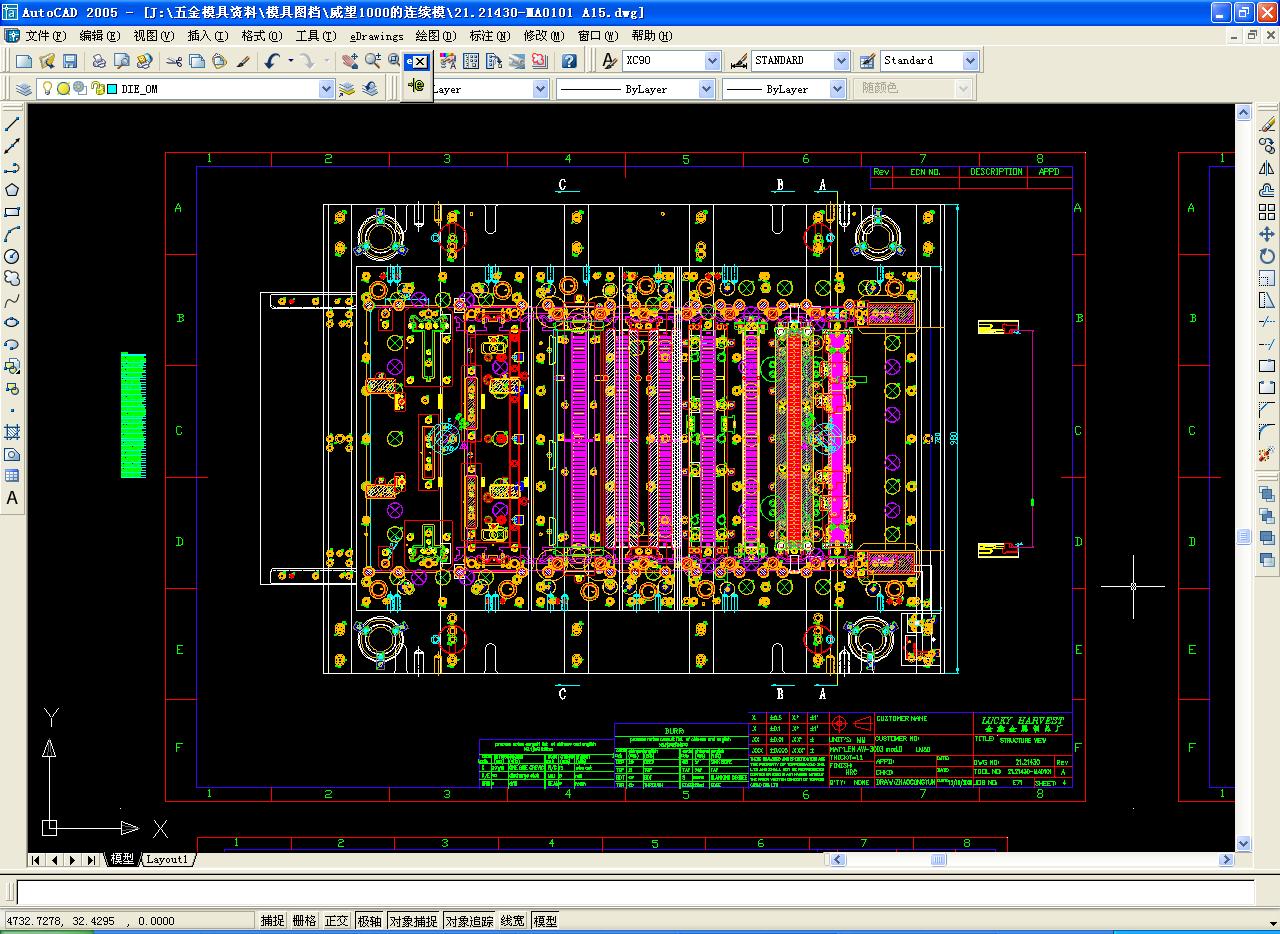Open the 文件(F) menu
This screenshot has height=934, width=1280.
[x=46, y=36]
